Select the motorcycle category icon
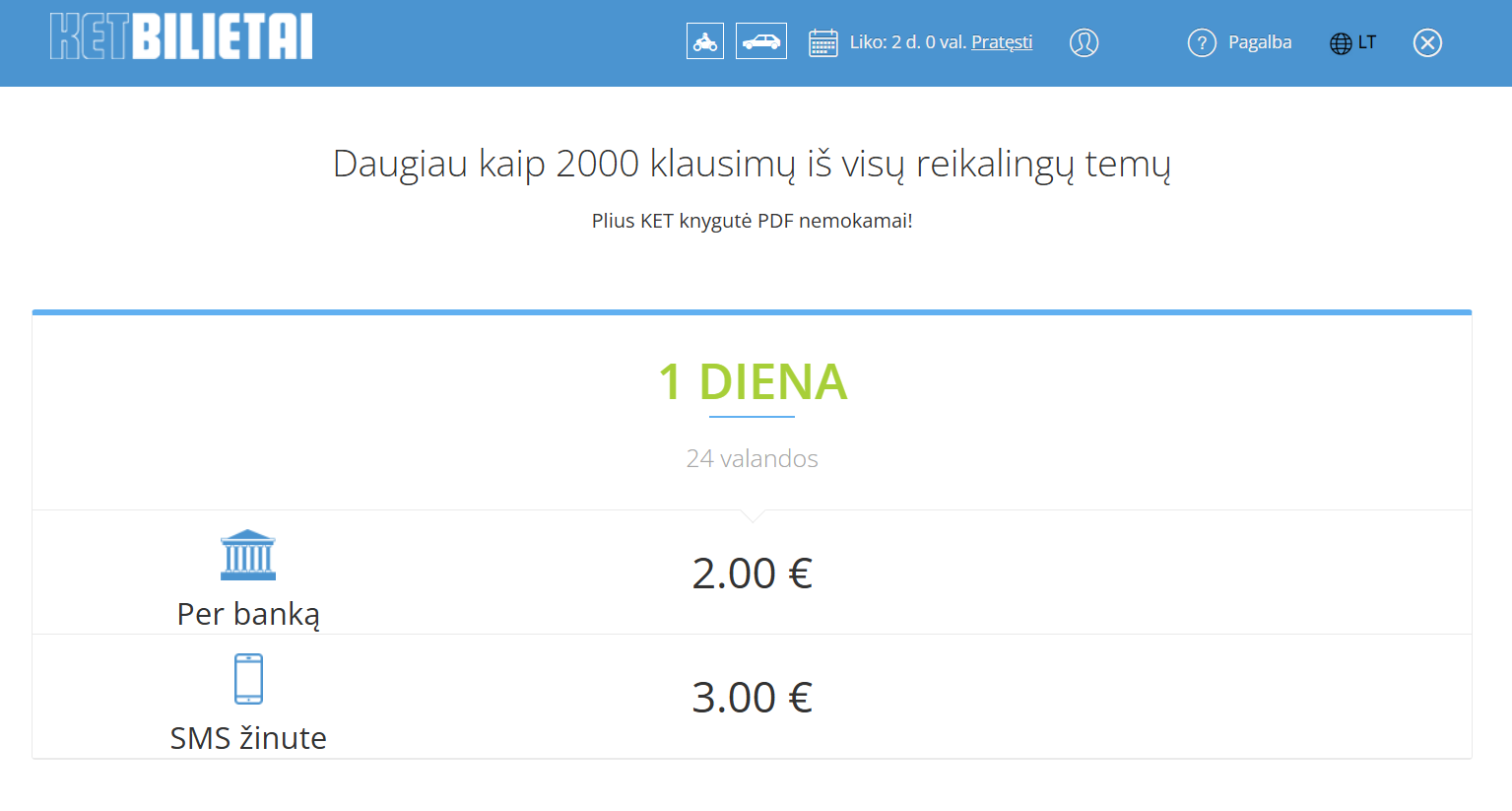The width and height of the screenshot is (1512, 811). [705, 41]
